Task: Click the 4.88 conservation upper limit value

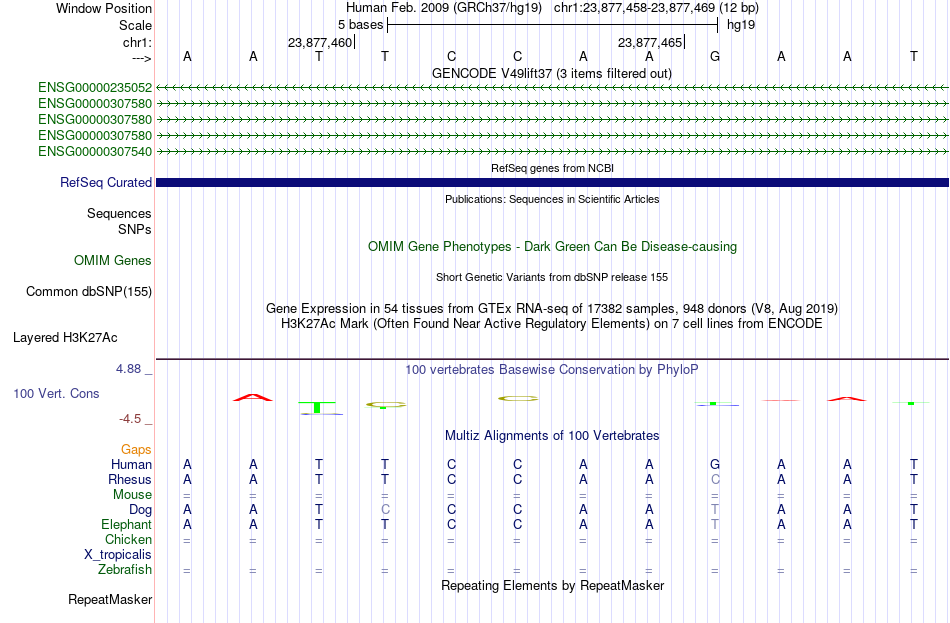Action: coord(128,369)
